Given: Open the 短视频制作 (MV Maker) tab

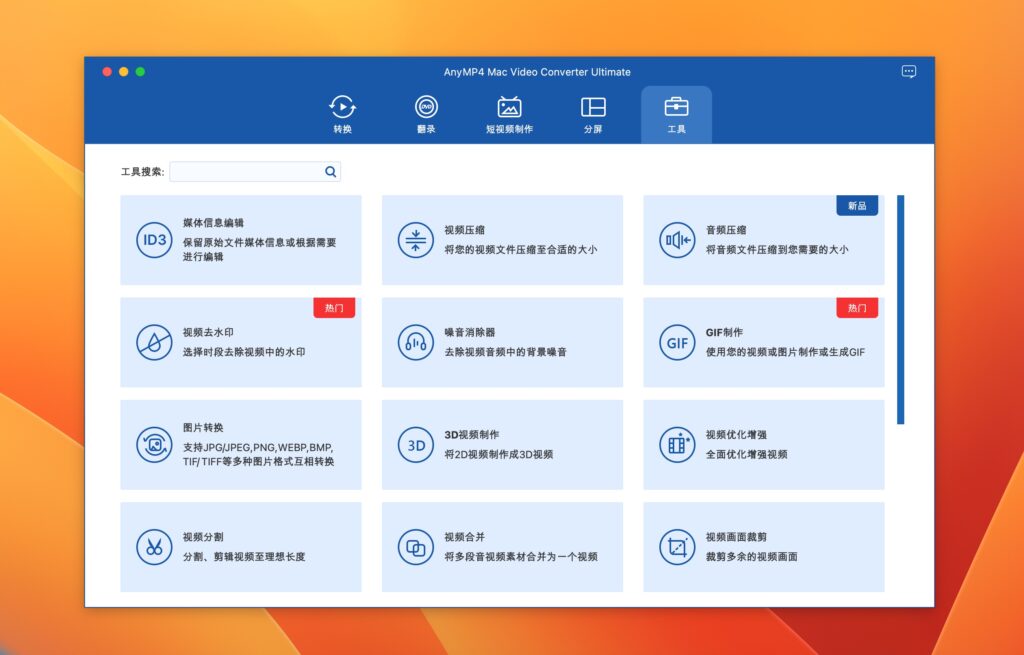Looking at the screenshot, I should [508, 113].
